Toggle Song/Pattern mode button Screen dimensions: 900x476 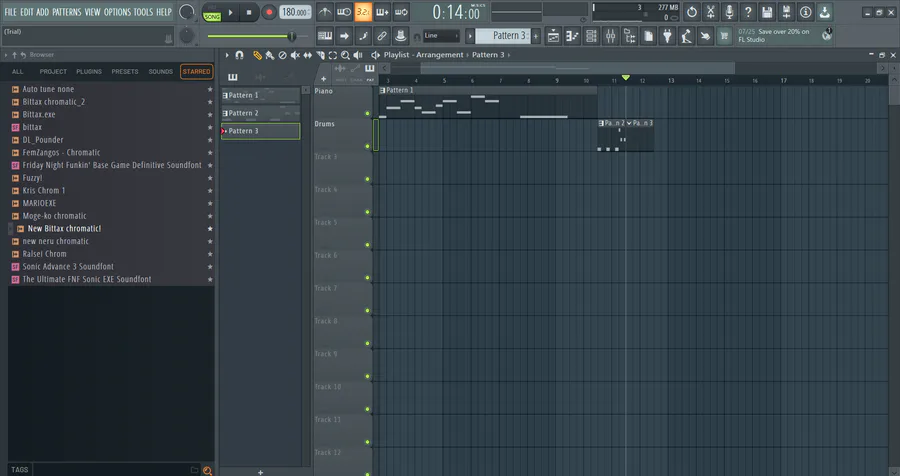pyautogui.click(x=212, y=12)
